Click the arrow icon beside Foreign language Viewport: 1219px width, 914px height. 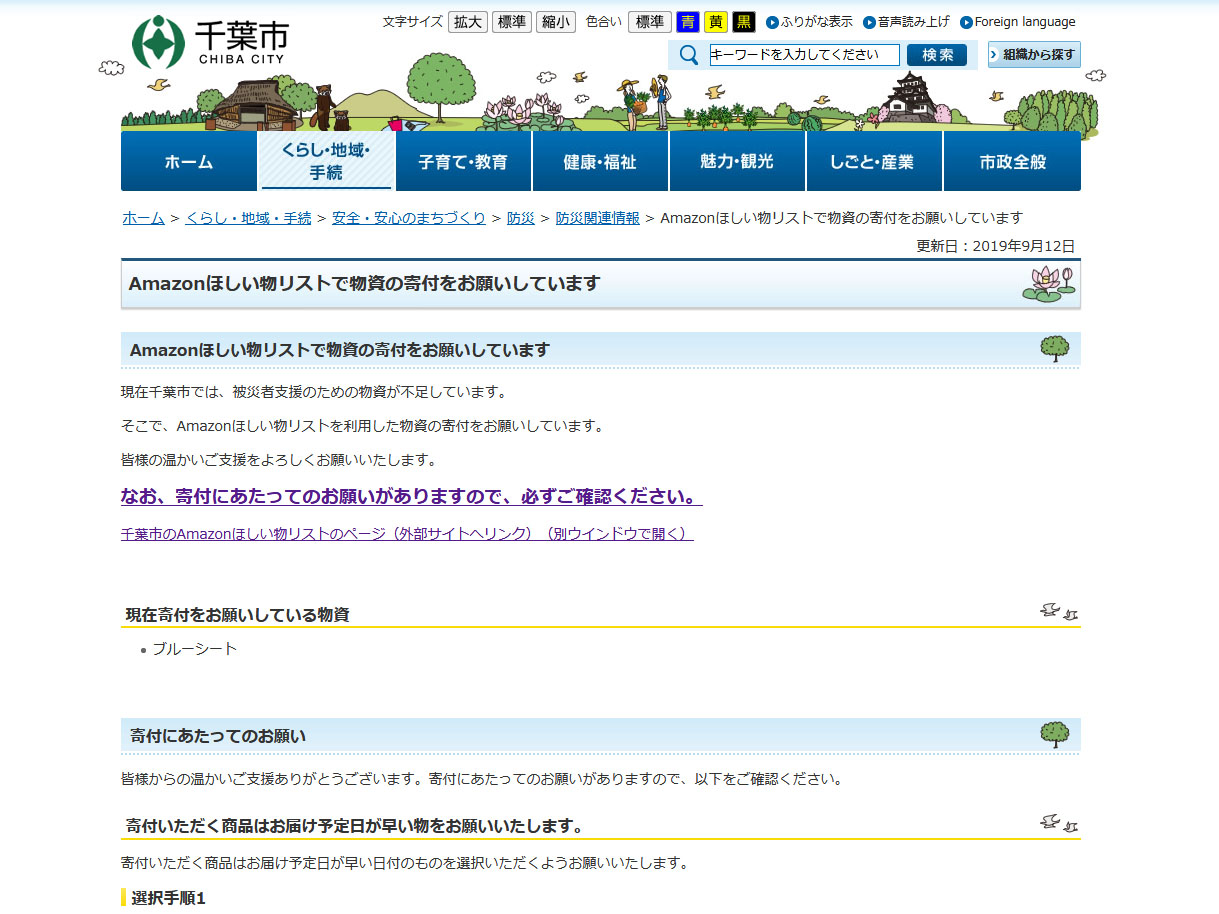[x=966, y=22]
